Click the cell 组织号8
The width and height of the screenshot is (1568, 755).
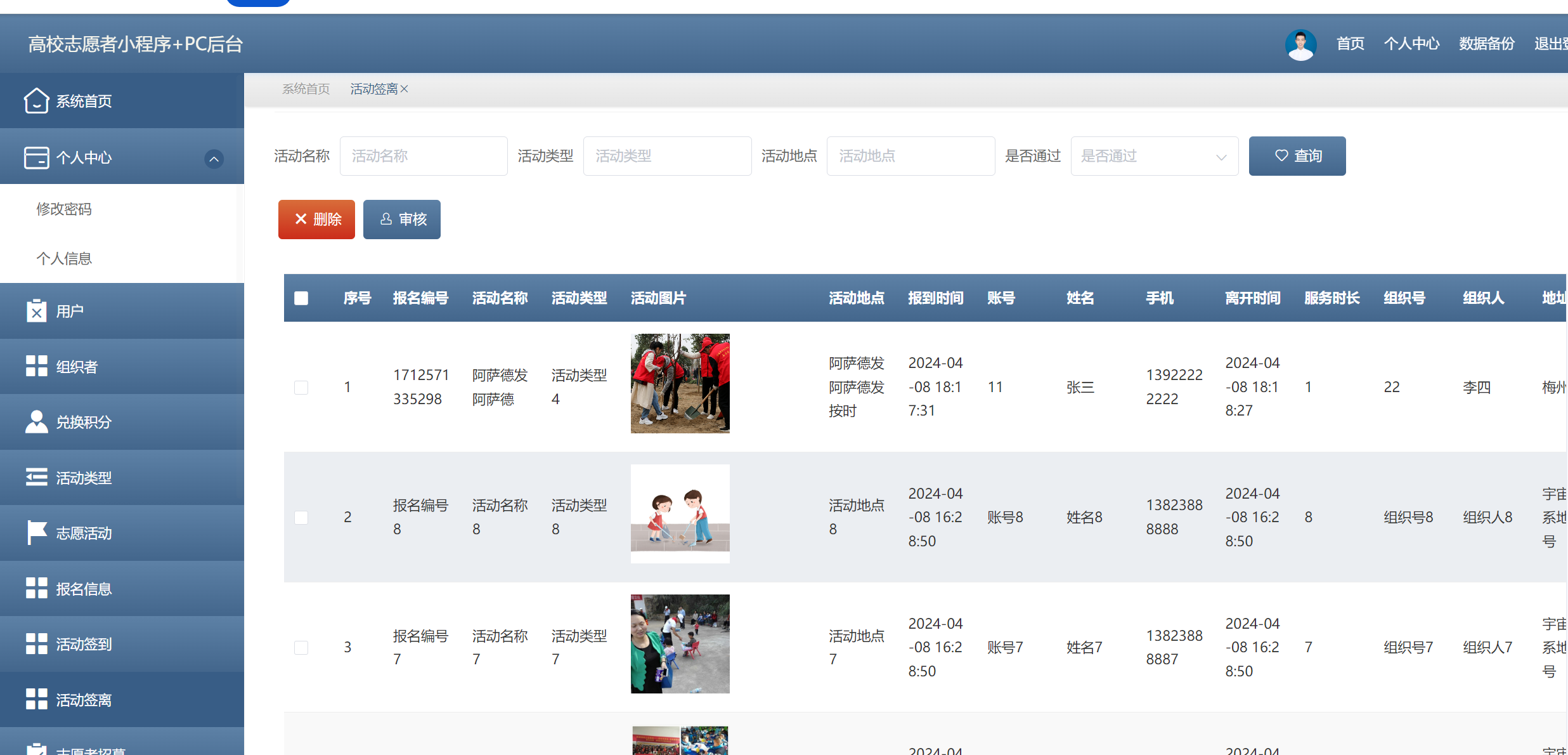[x=1408, y=517]
